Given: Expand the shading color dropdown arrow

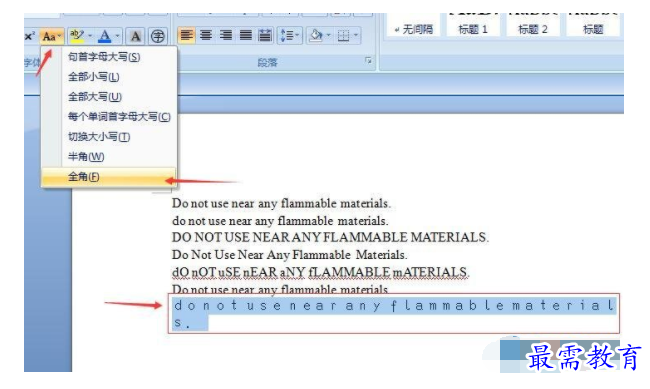Looking at the screenshot, I should (329, 35).
